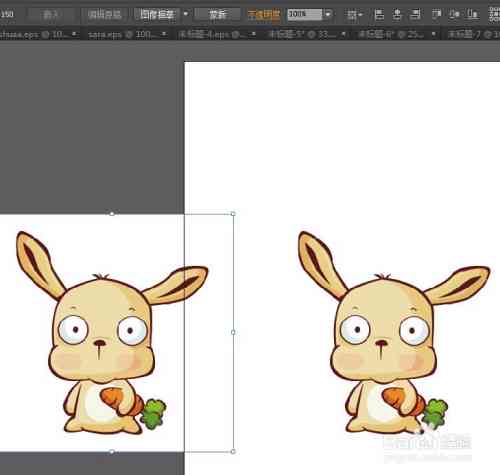Close the sara.eps document tab
The width and height of the screenshot is (500, 475).
(164, 34)
